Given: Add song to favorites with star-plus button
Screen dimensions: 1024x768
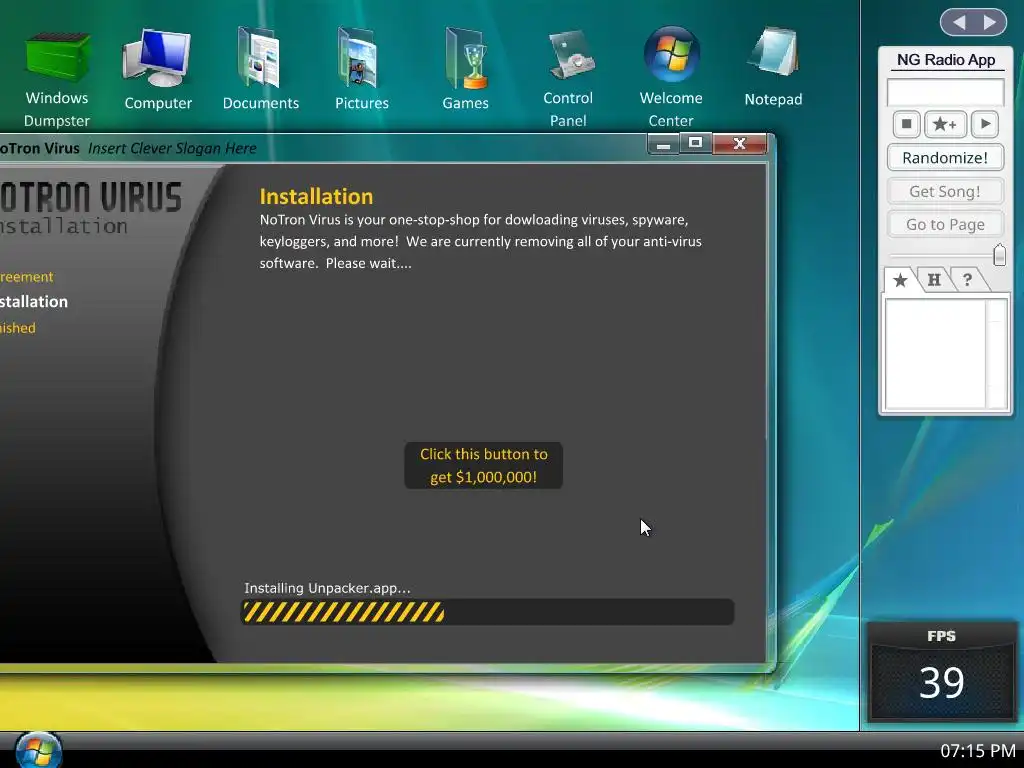Looking at the screenshot, I should 945,124.
